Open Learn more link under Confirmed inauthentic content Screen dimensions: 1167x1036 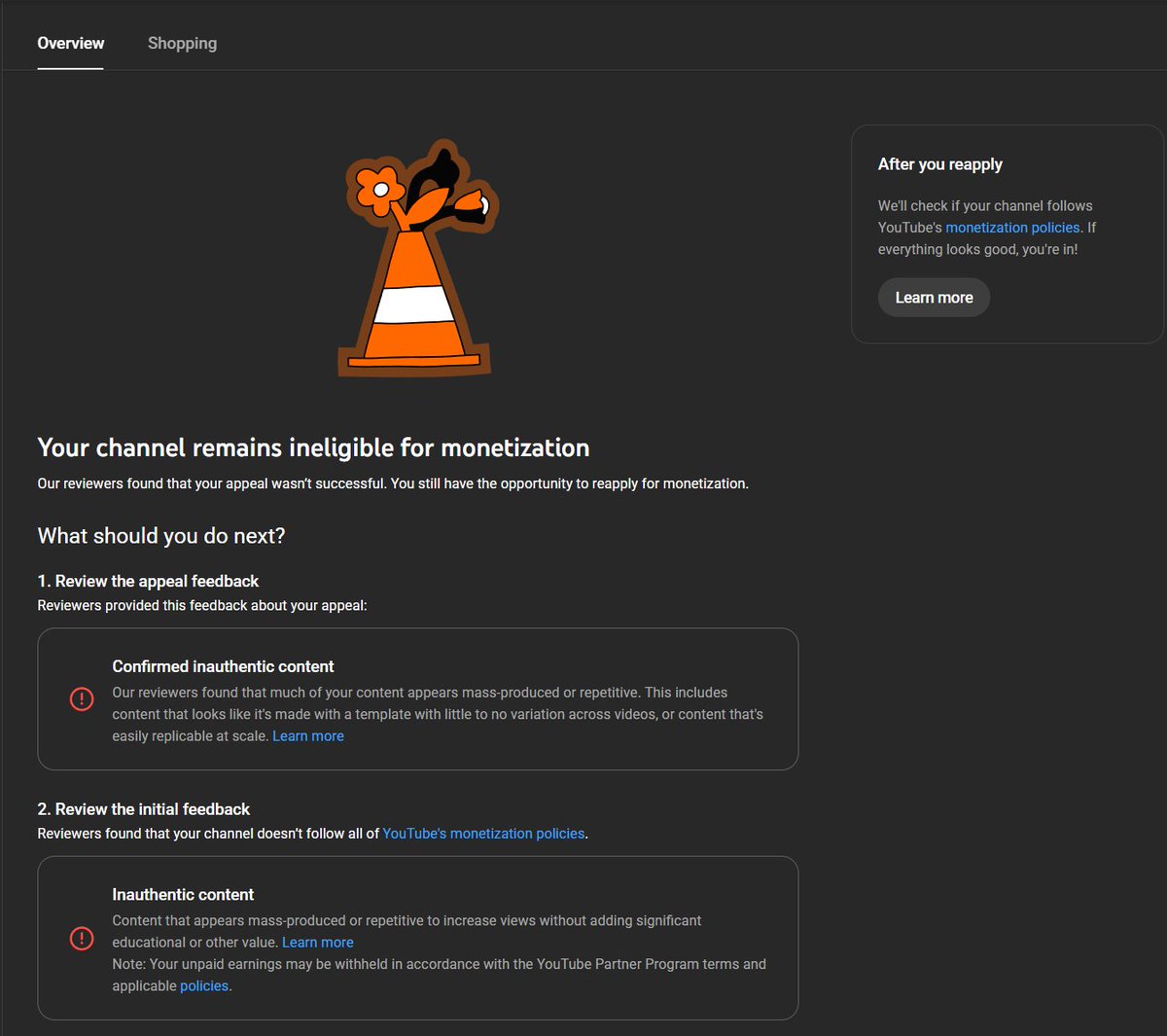pyautogui.click(x=308, y=736)
